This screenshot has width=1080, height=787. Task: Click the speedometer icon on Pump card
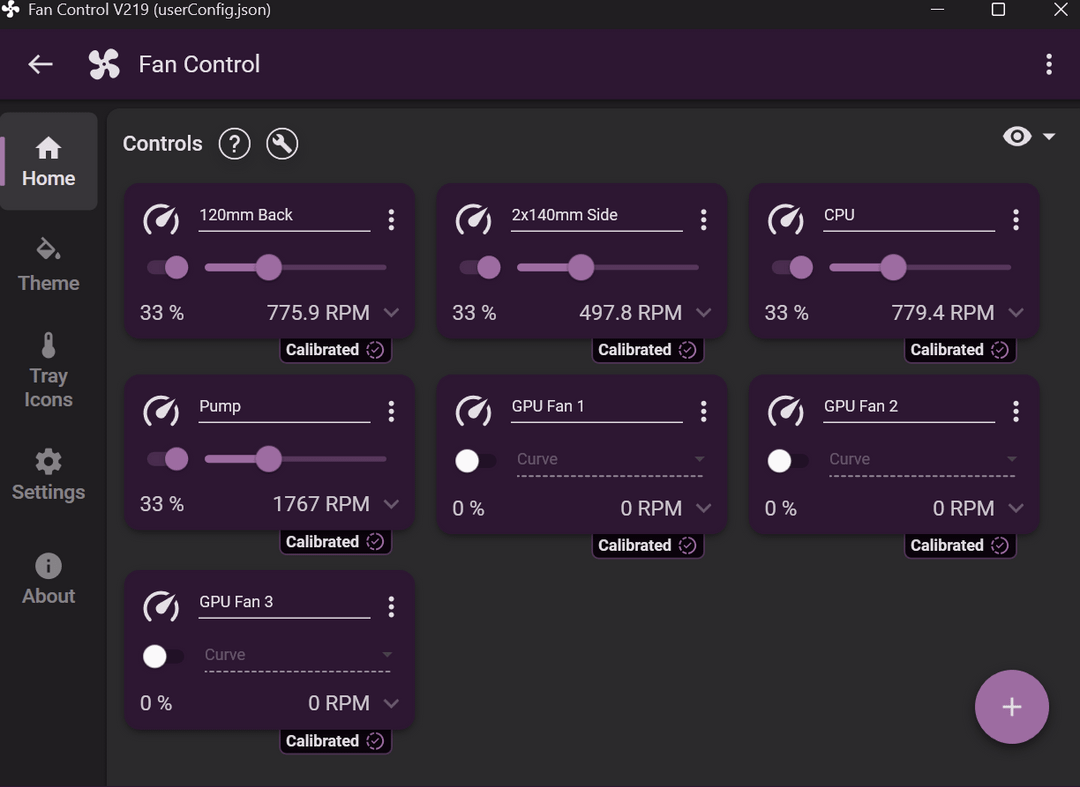click(x=161, y=411)
